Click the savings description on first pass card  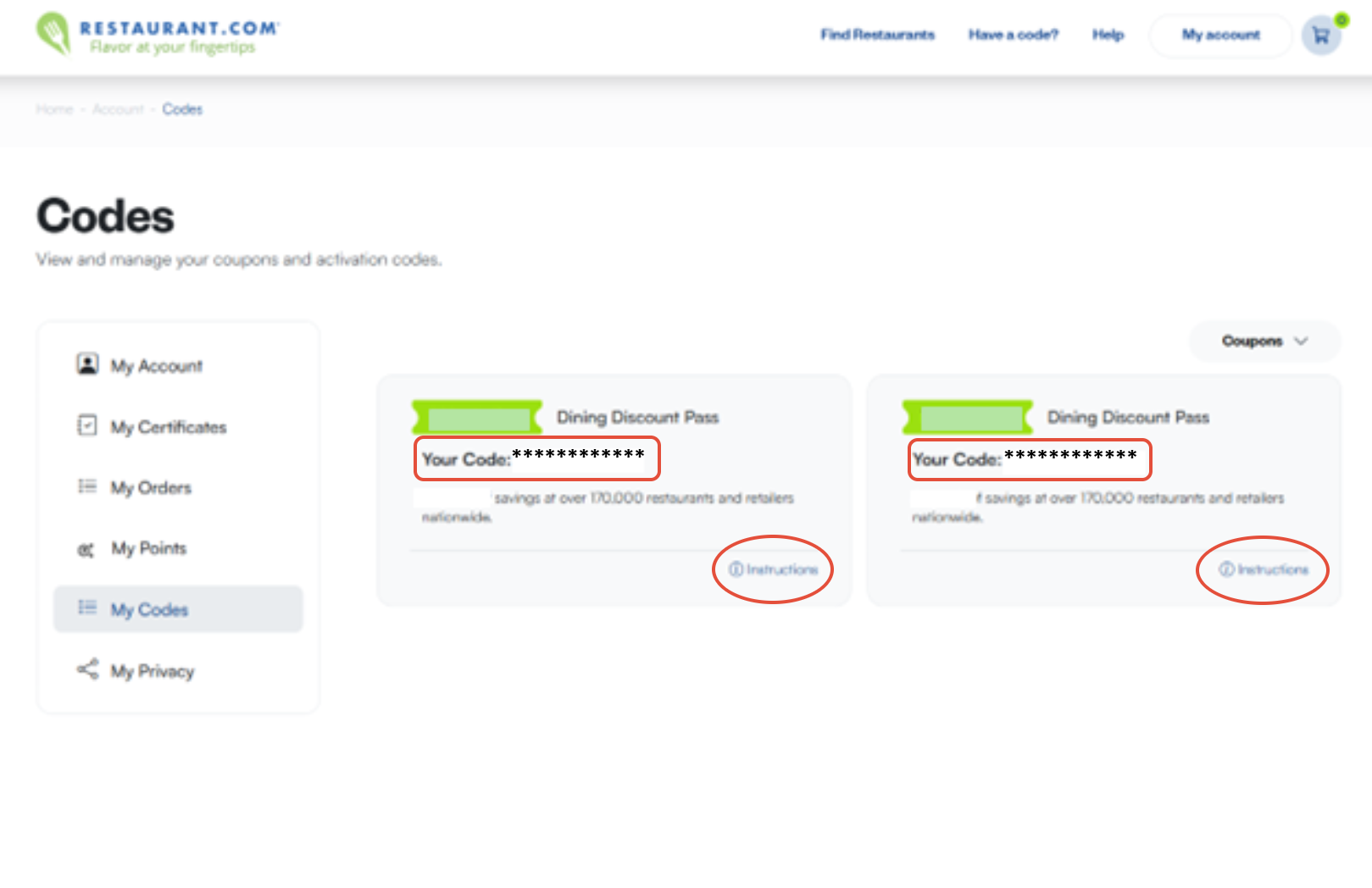[608, 507]
